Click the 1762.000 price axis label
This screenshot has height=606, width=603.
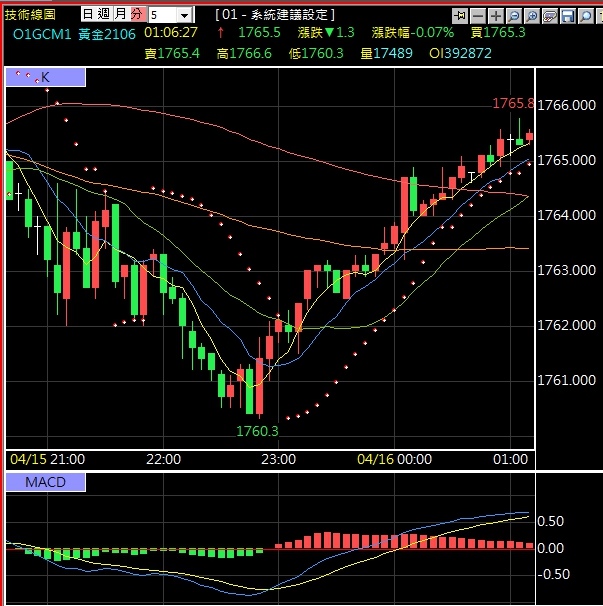coord(566,325)
